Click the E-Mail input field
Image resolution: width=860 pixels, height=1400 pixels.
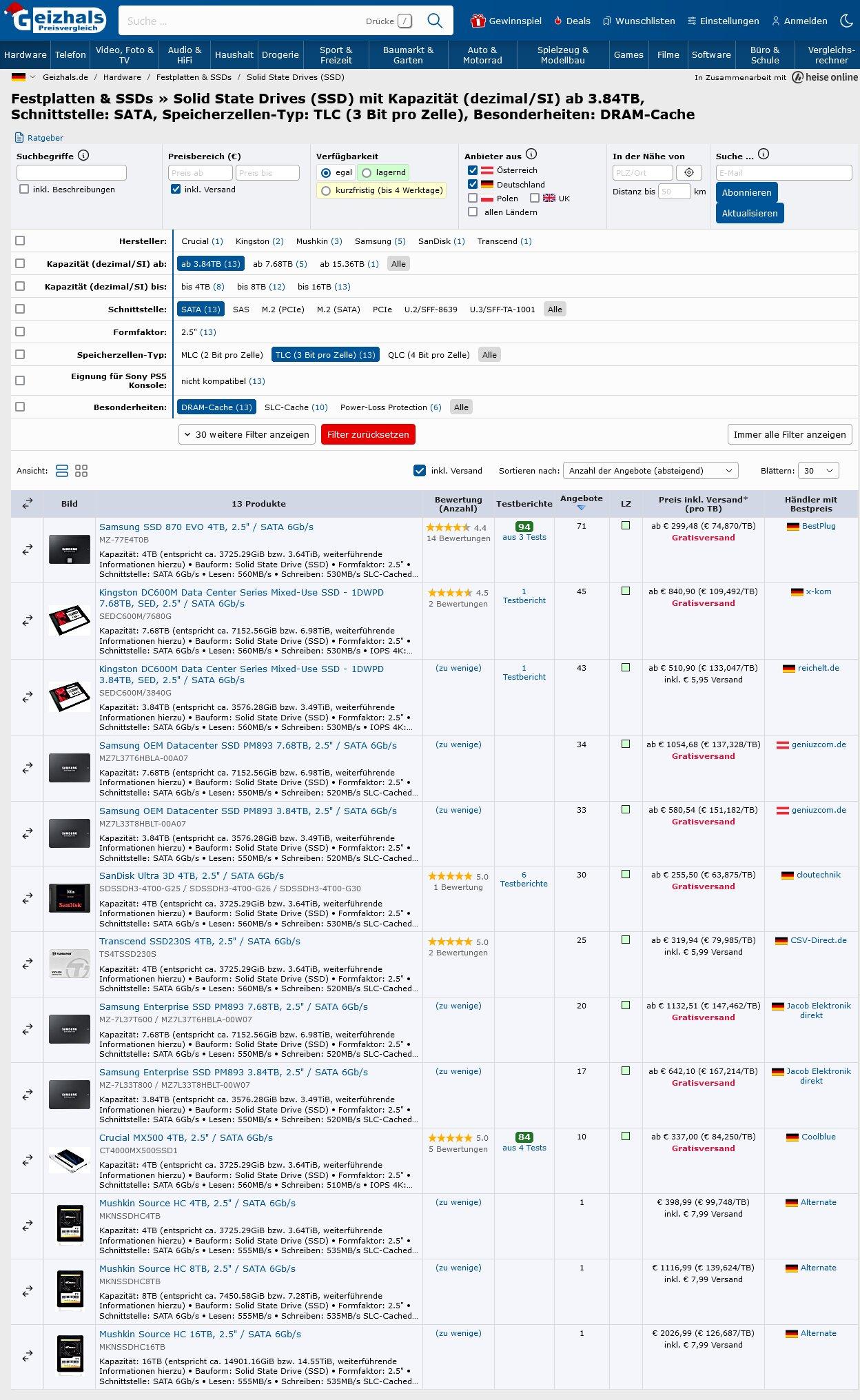pos(784,172)
